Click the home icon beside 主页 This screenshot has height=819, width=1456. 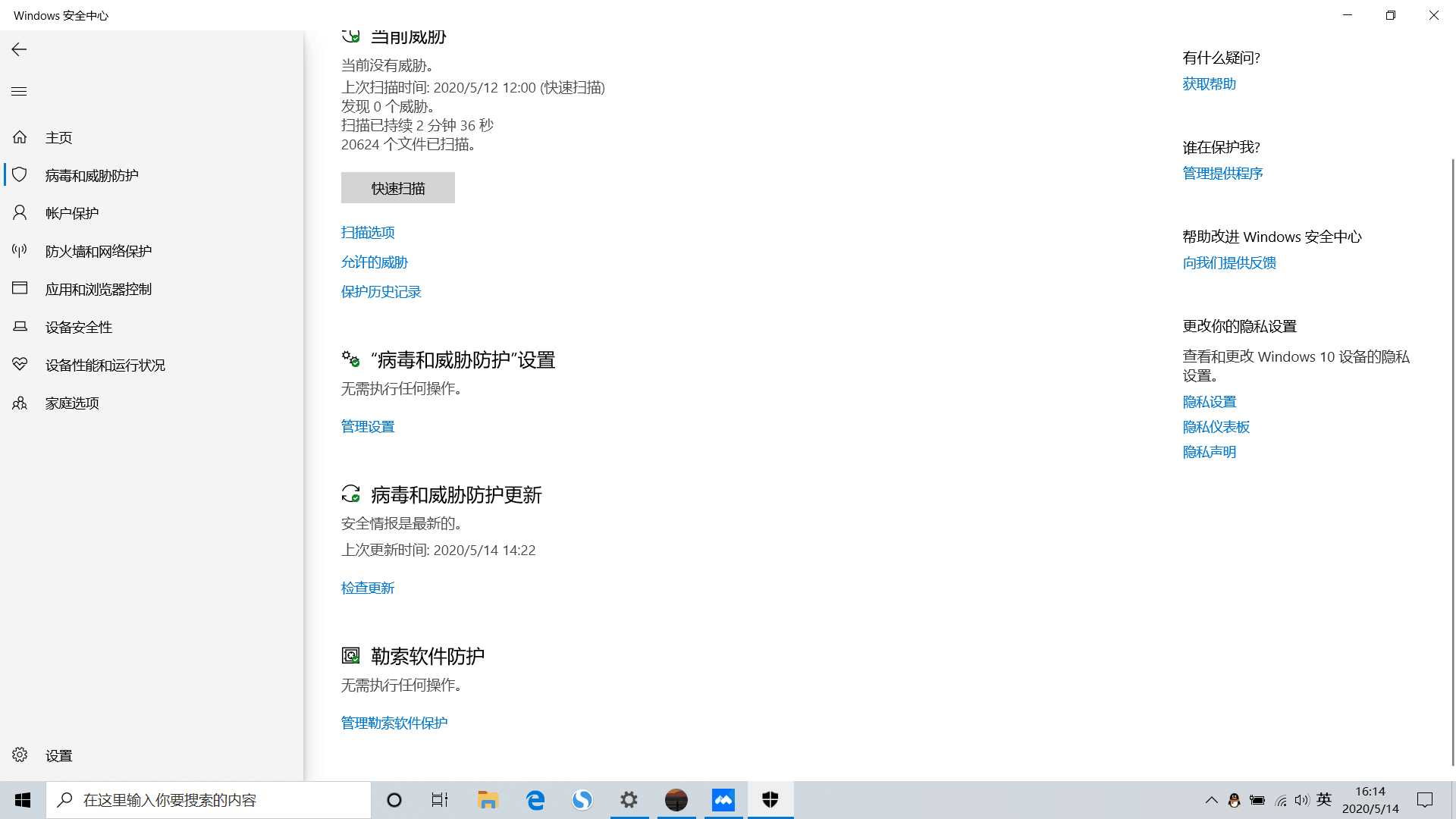point(20,137)
